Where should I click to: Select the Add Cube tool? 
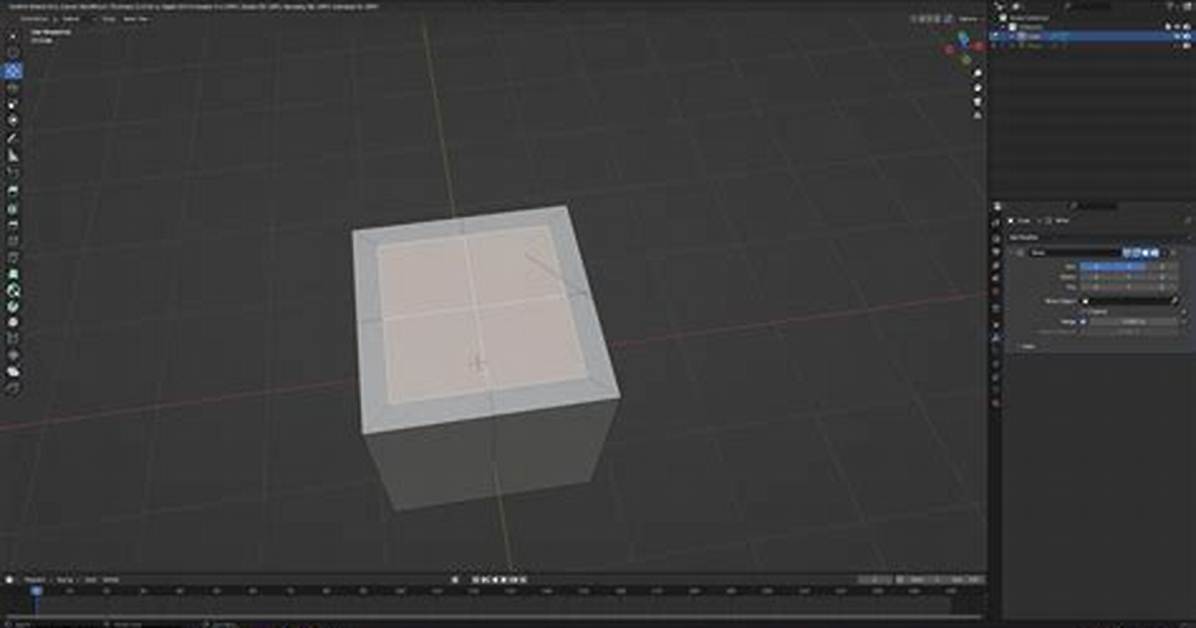(x=13, y=173)
